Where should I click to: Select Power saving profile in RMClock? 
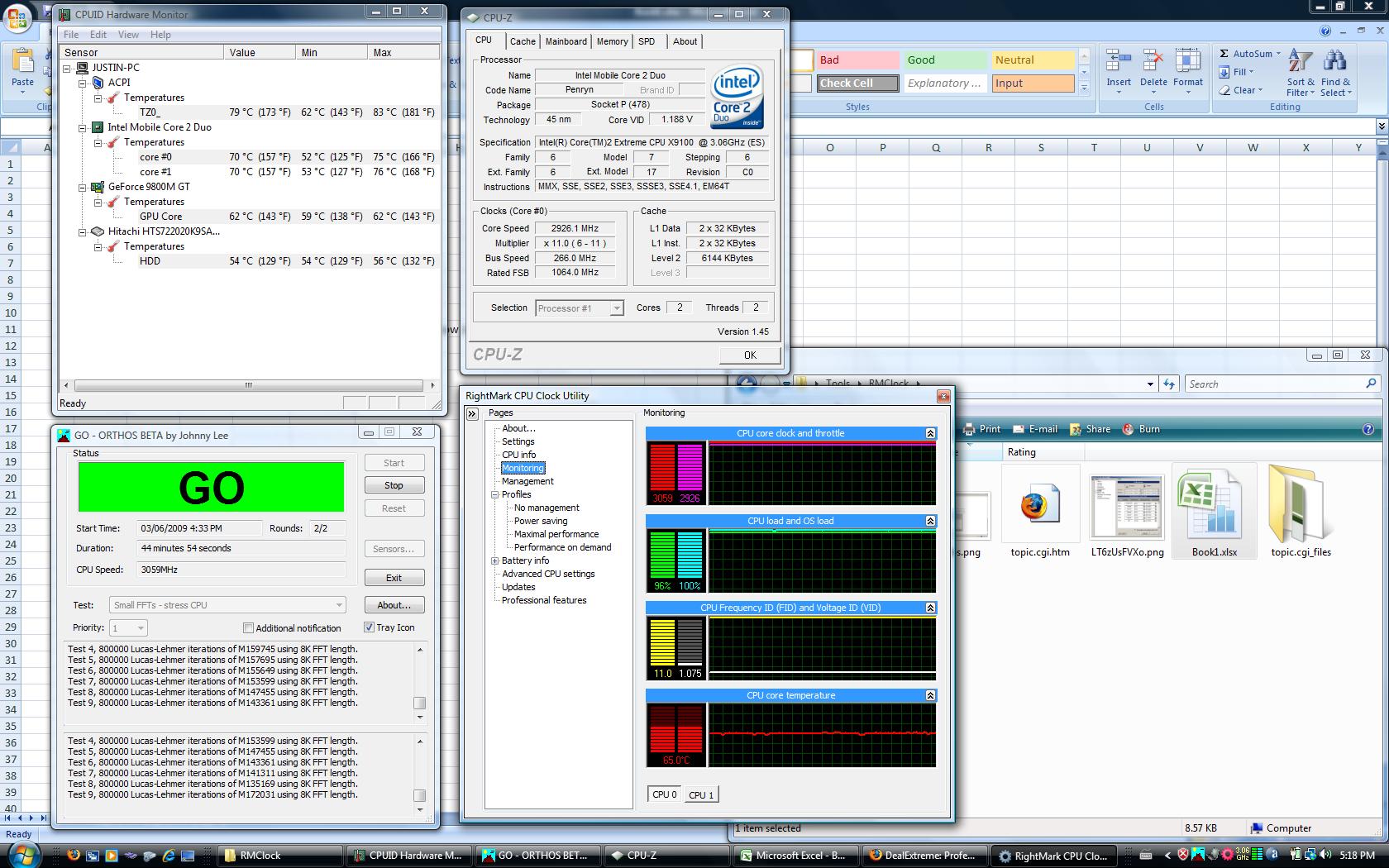(x=541, y=521)
